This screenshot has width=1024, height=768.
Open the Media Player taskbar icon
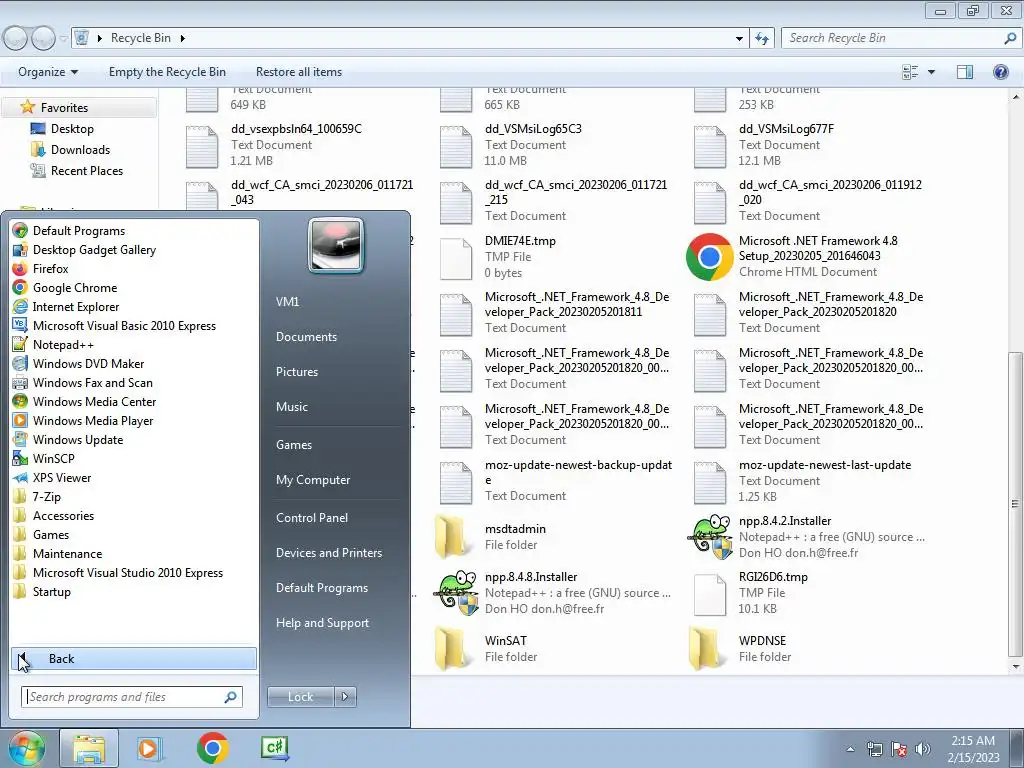[x=149, y=748]
